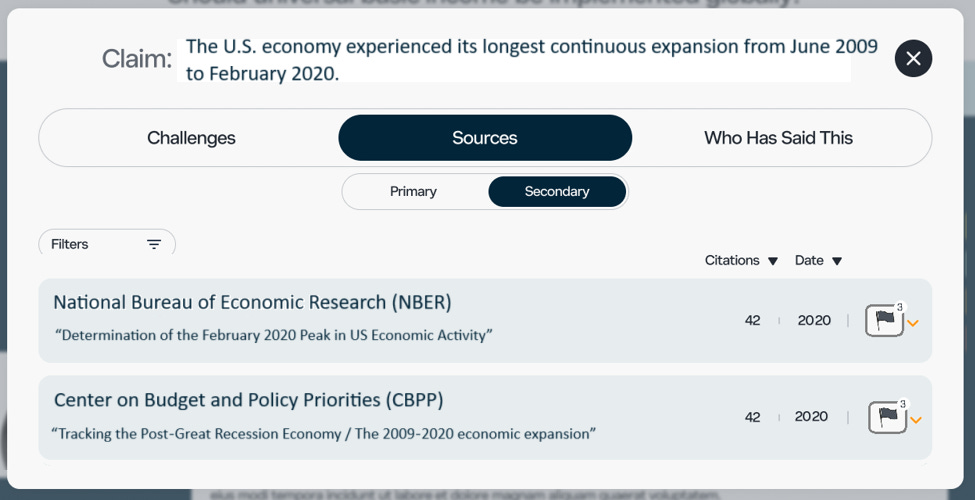
Task: Click the NBER February 2020 Peak article title
Action: pyautogui.click(x=273, y=335)
